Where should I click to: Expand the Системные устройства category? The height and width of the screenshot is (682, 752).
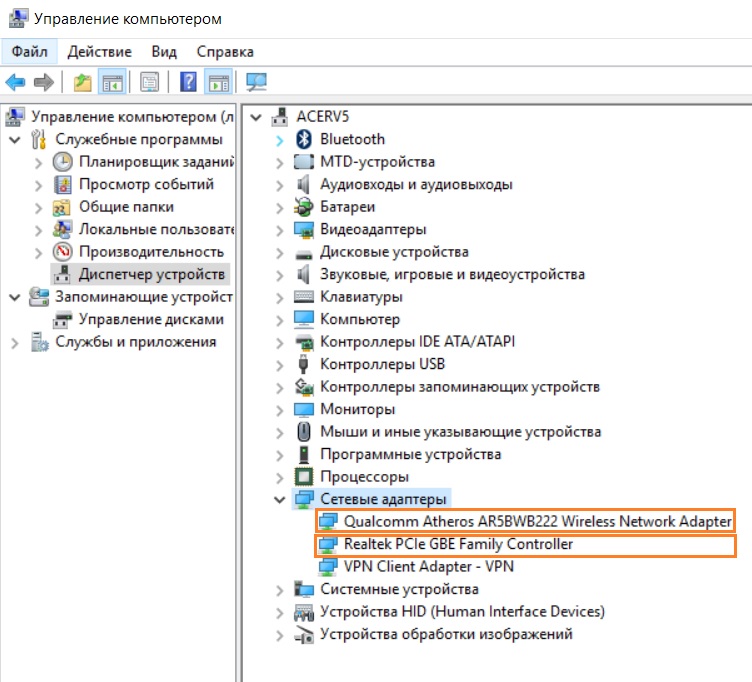click(280, 590)
